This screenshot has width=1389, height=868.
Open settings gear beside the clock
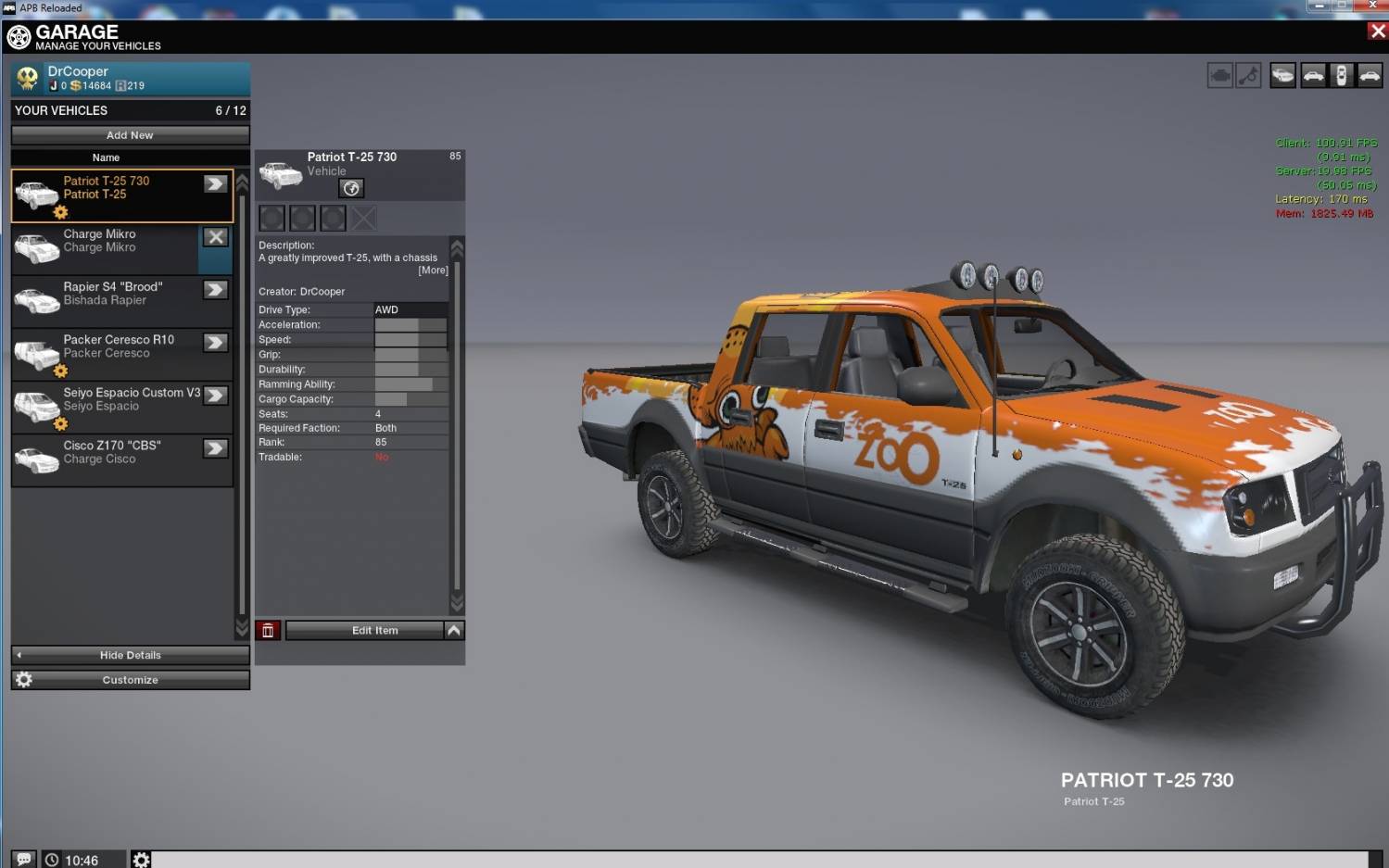(141, 860)
